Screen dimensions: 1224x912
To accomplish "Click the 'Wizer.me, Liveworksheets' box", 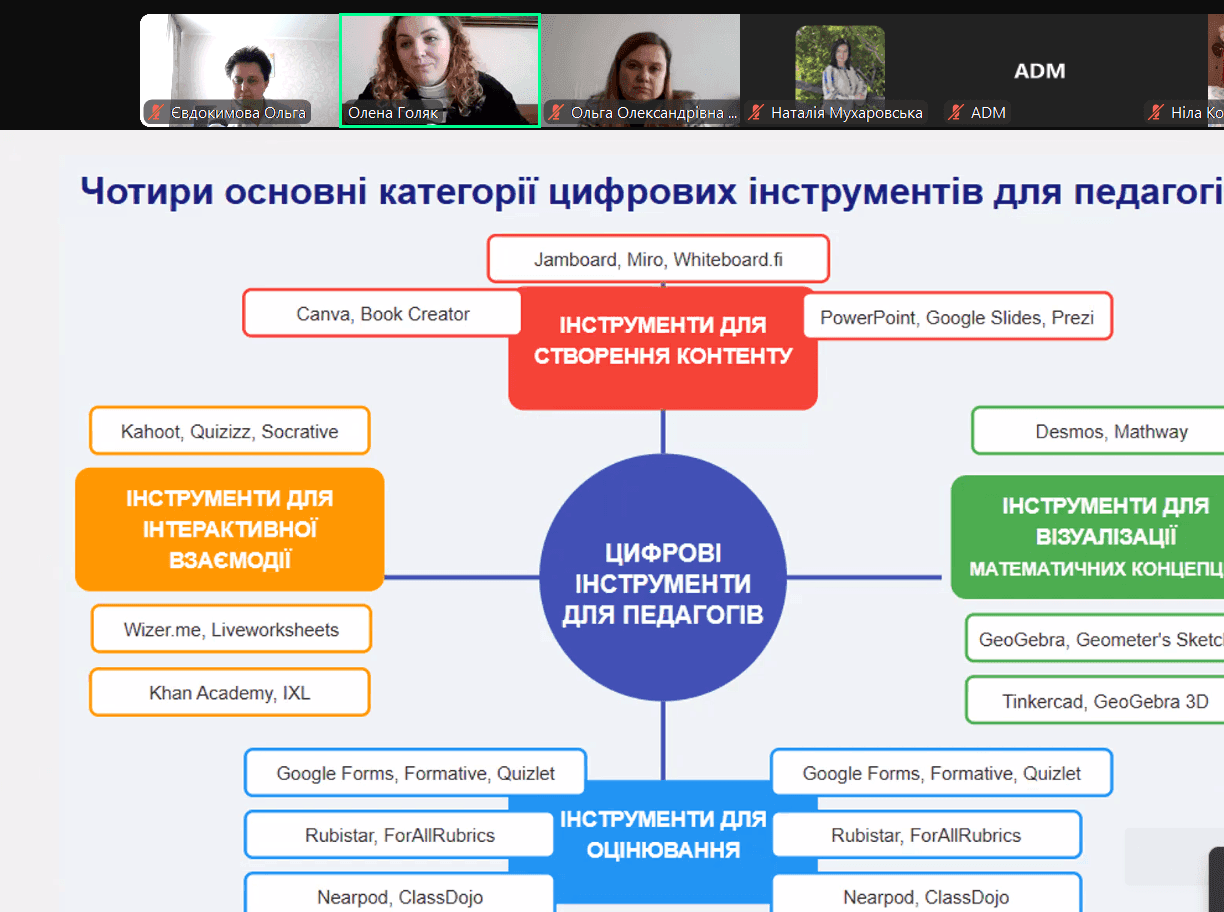I will (231, 630).
